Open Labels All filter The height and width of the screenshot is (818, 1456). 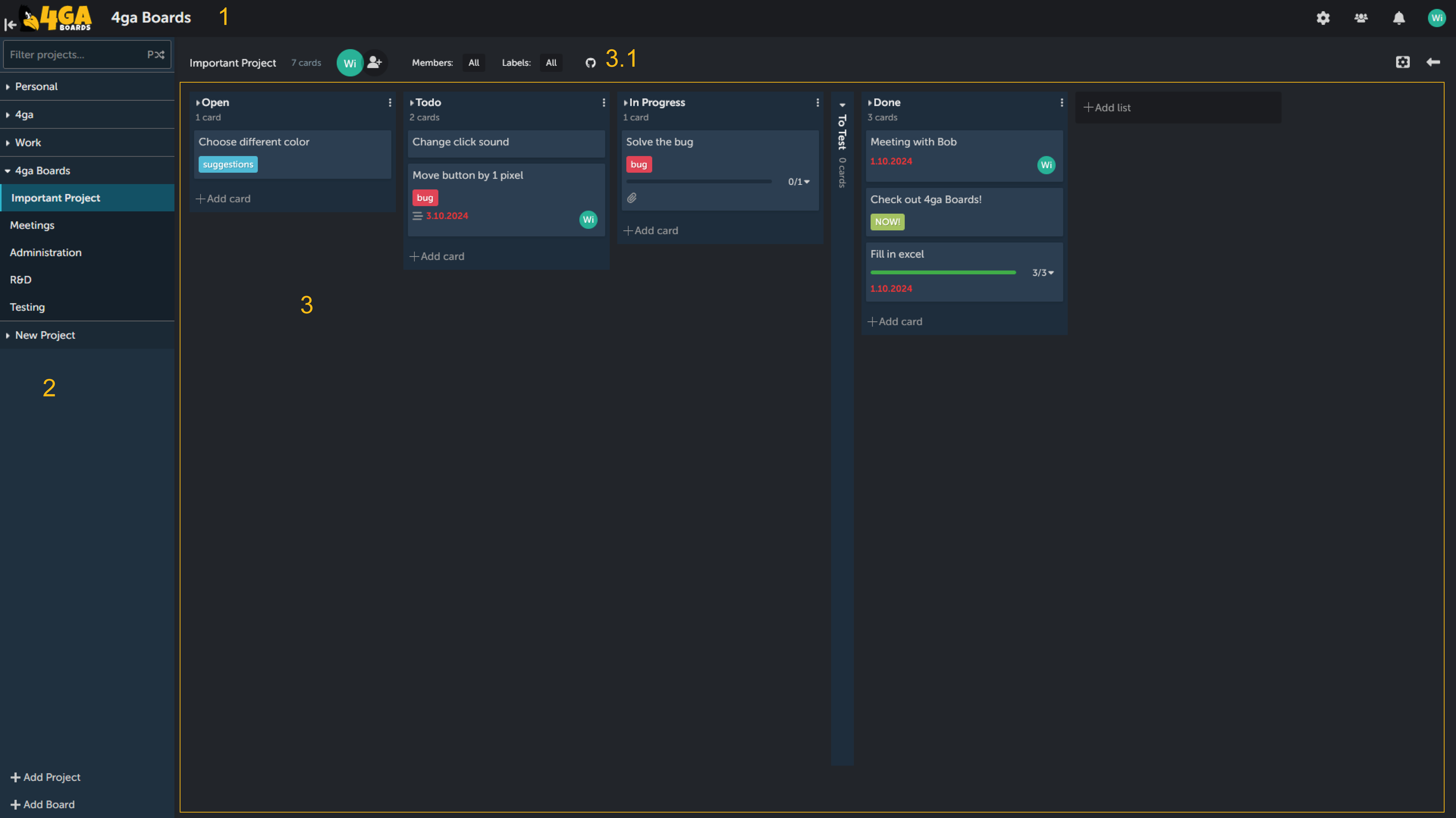551,63
